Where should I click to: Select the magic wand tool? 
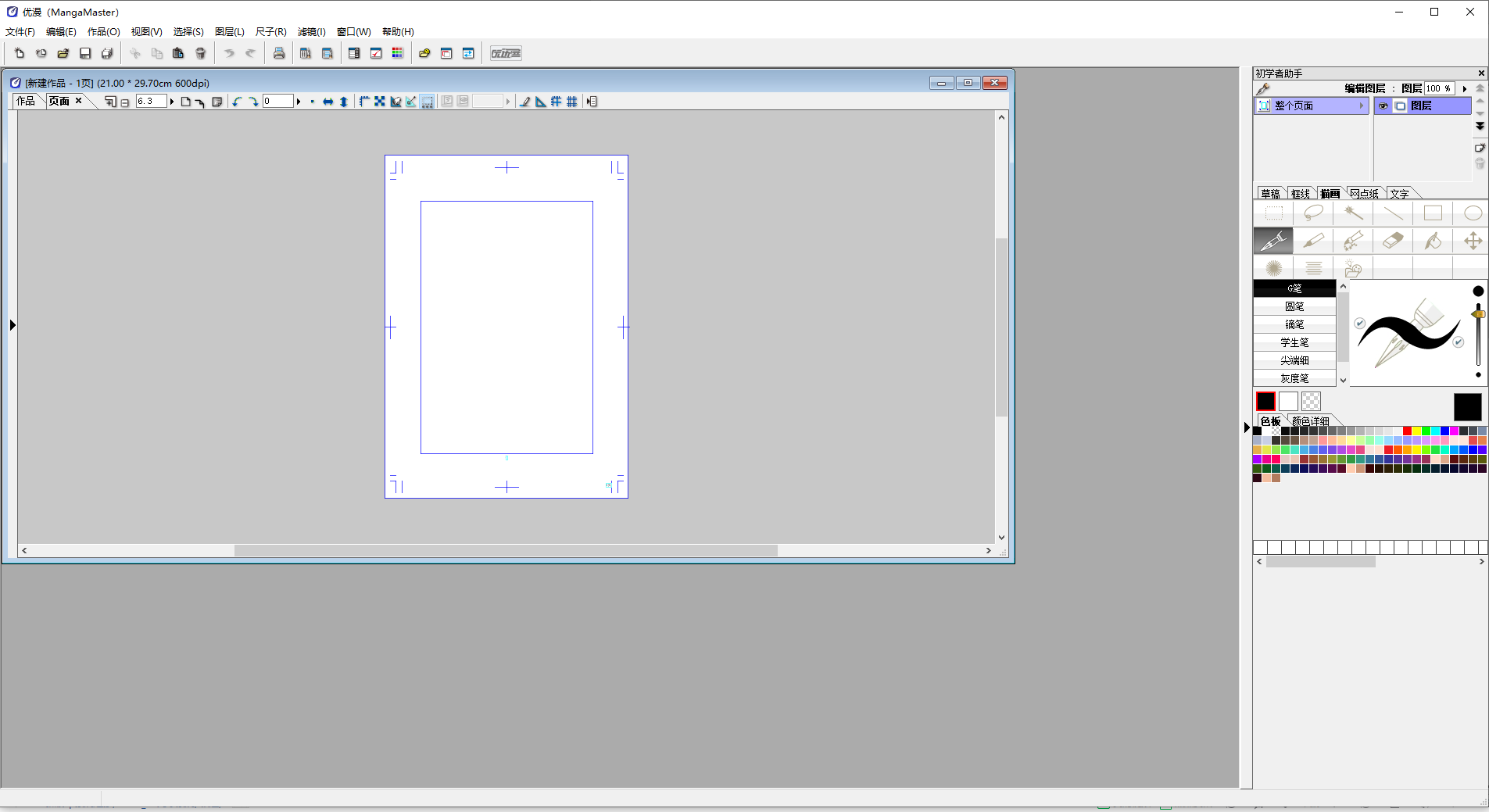[1353, 213]
